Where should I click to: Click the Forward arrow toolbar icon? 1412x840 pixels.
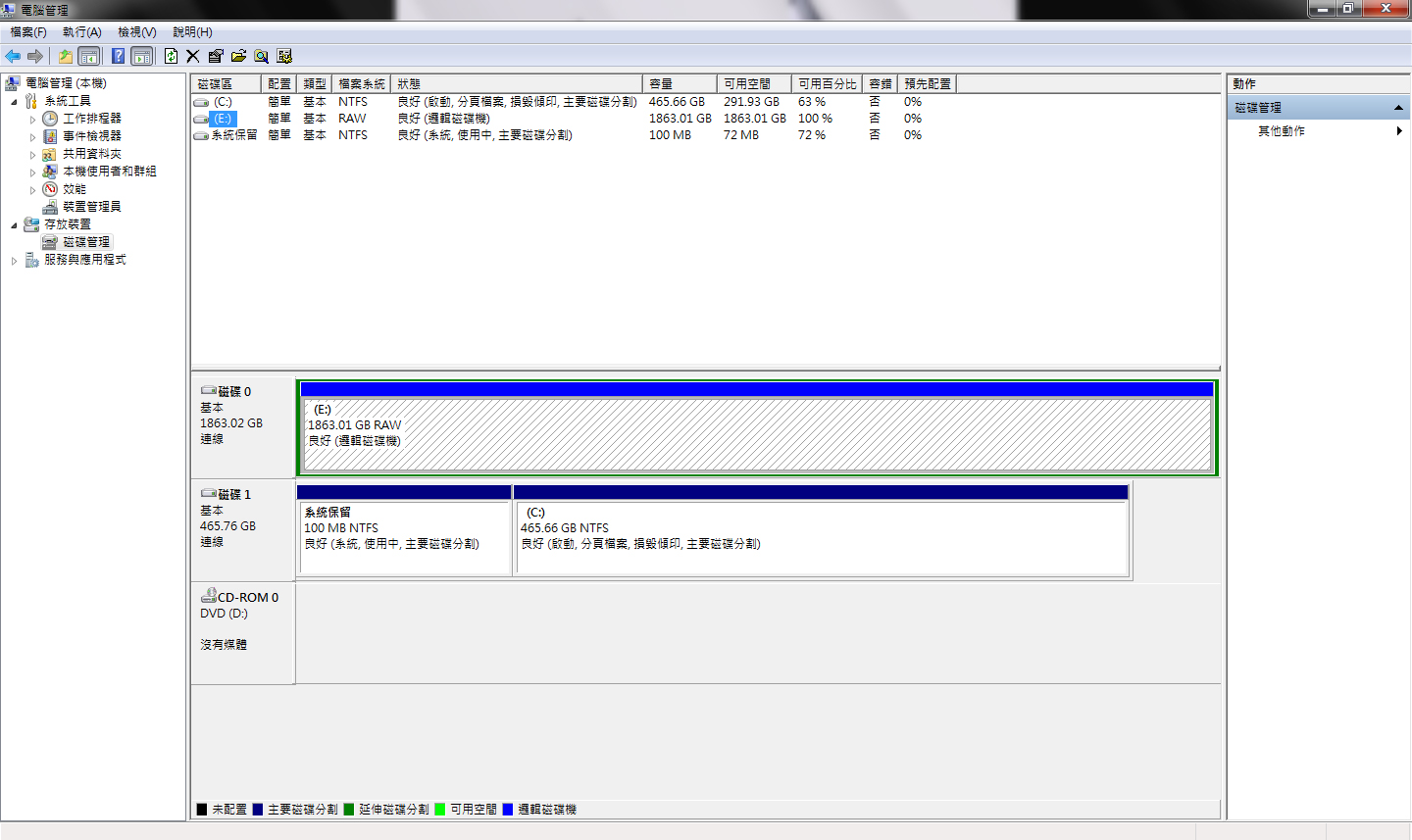tap(35, 57)
